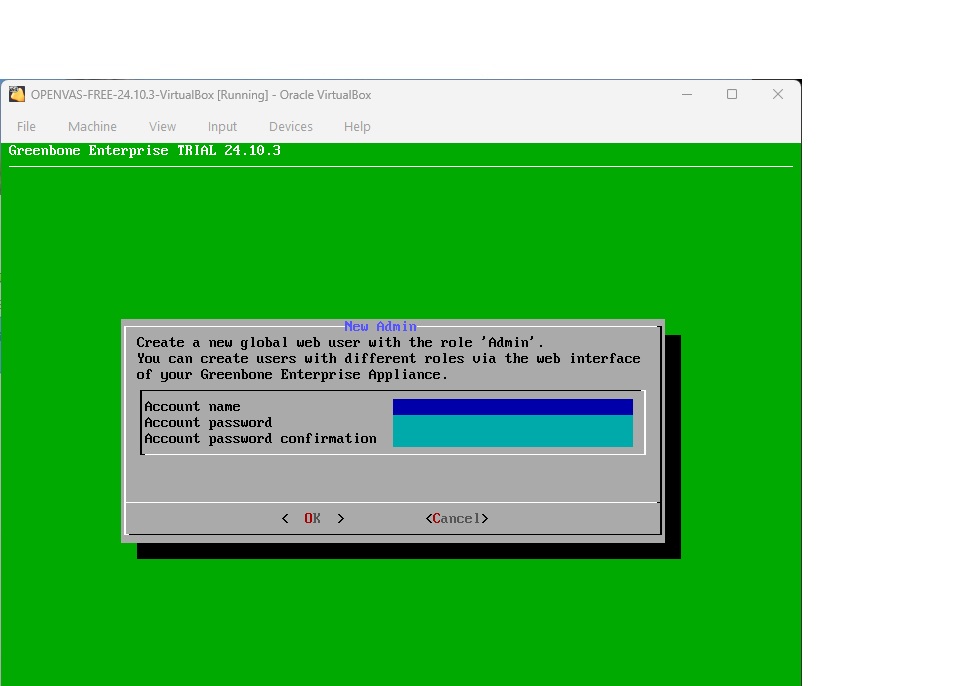Click the window title text in the title bar
Image resolution: width=960 pixels, height=686 pixels.
click(x=200, y=95)
